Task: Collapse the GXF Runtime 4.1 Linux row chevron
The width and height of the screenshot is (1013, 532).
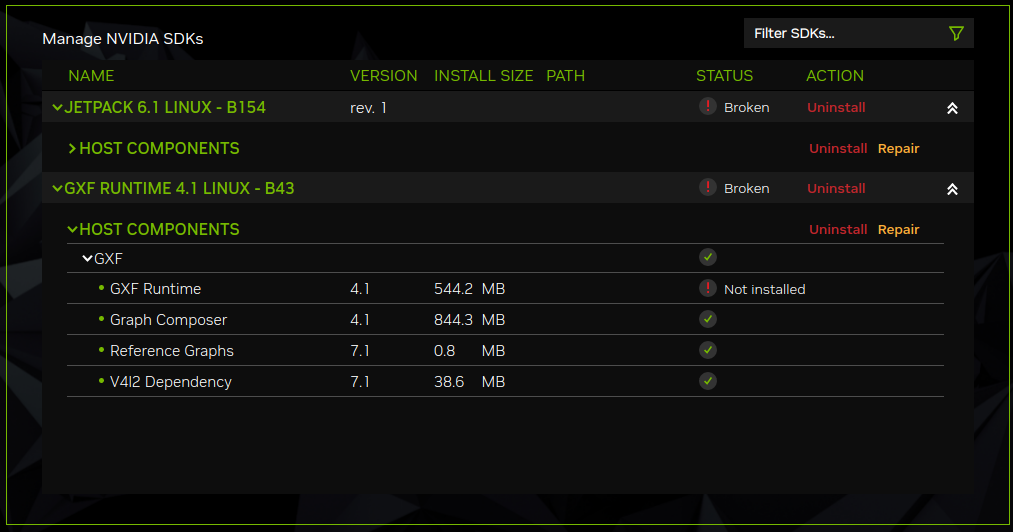Action: coord(57,188)
